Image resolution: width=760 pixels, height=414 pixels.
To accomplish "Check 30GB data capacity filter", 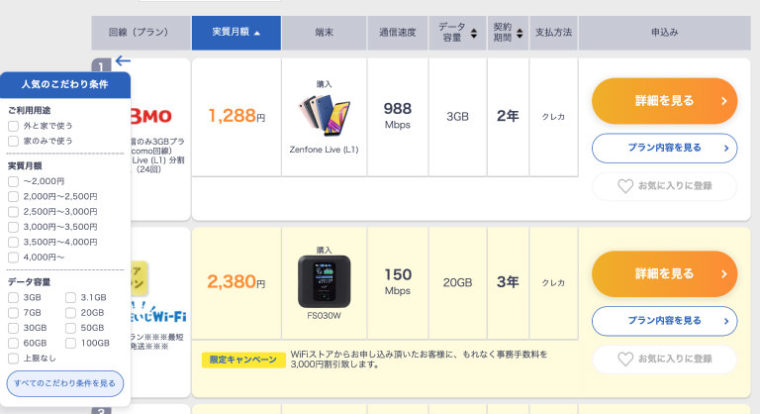I will 13,328.
